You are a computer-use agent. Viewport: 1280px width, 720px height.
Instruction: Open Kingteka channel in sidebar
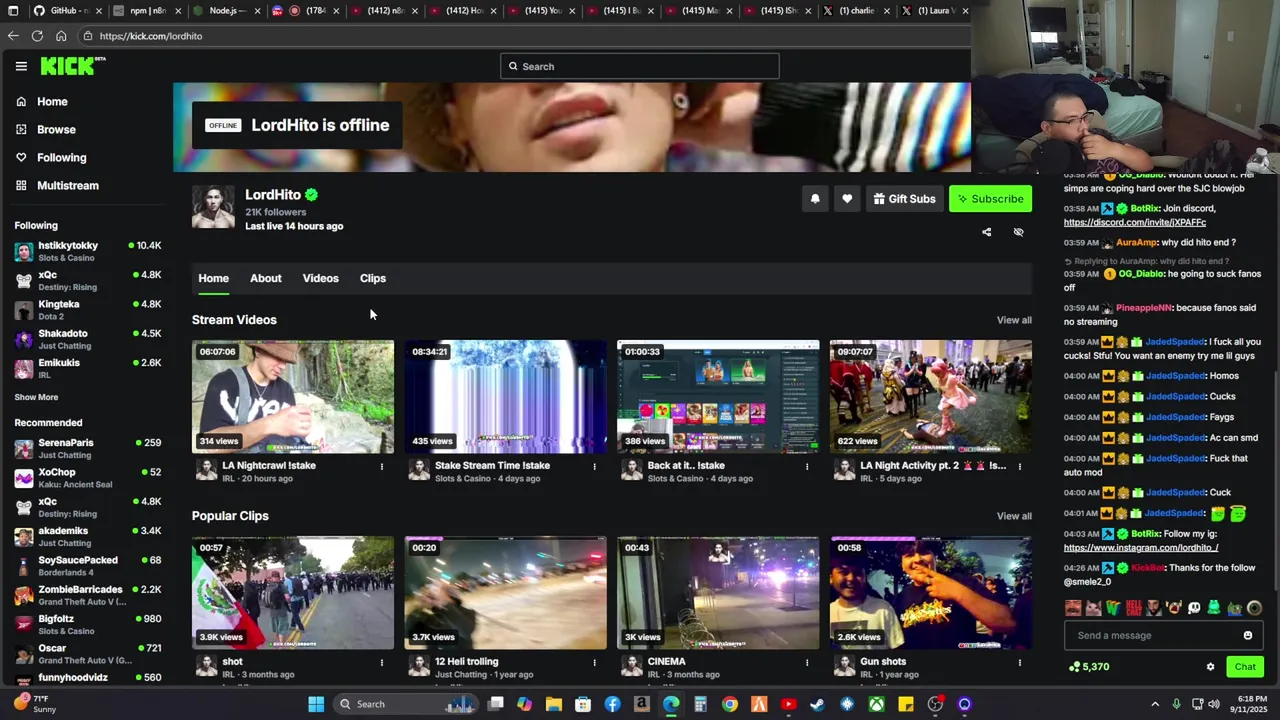[x=88, y=310]
